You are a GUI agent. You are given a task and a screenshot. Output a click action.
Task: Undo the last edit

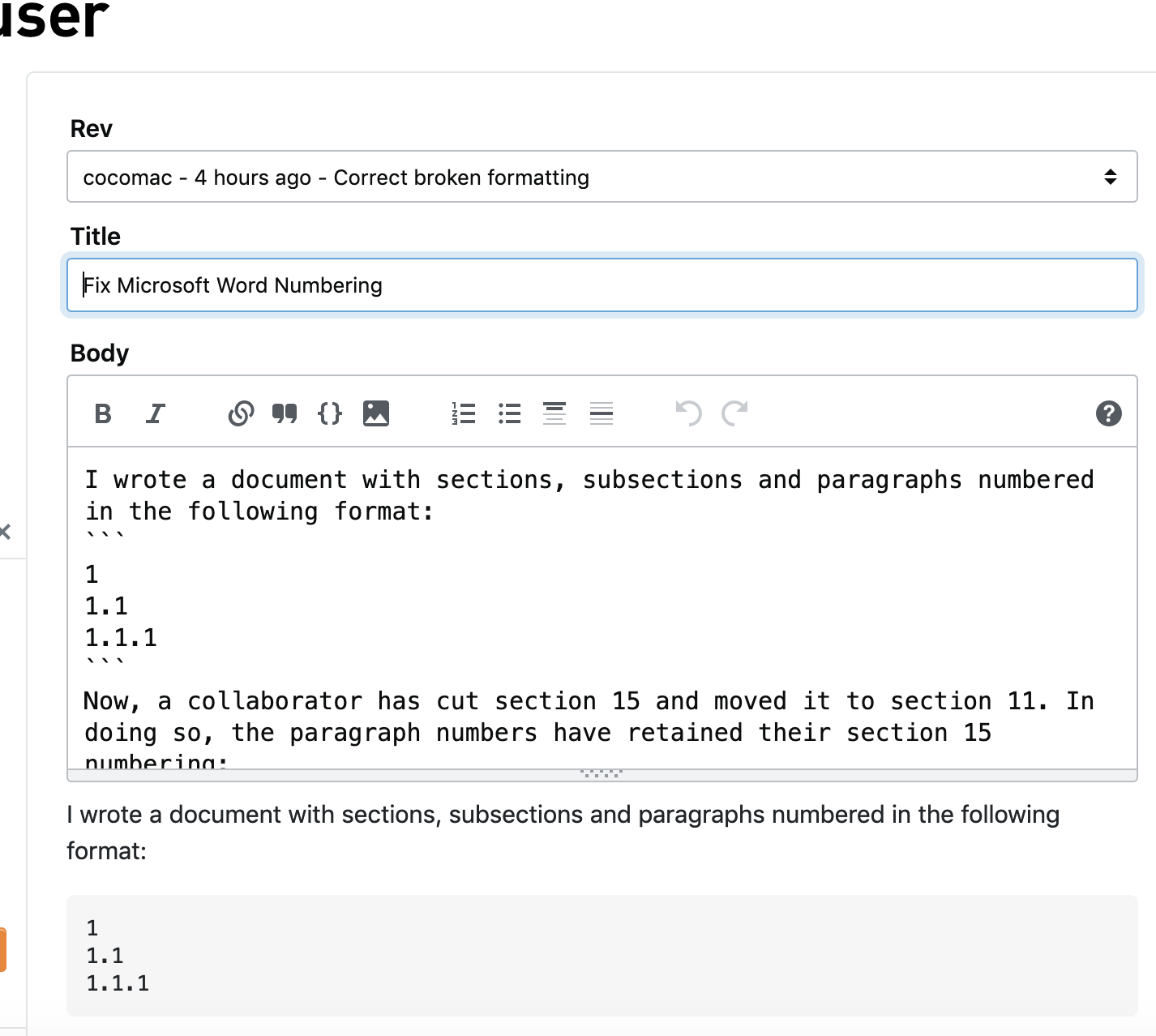(688, 413)
